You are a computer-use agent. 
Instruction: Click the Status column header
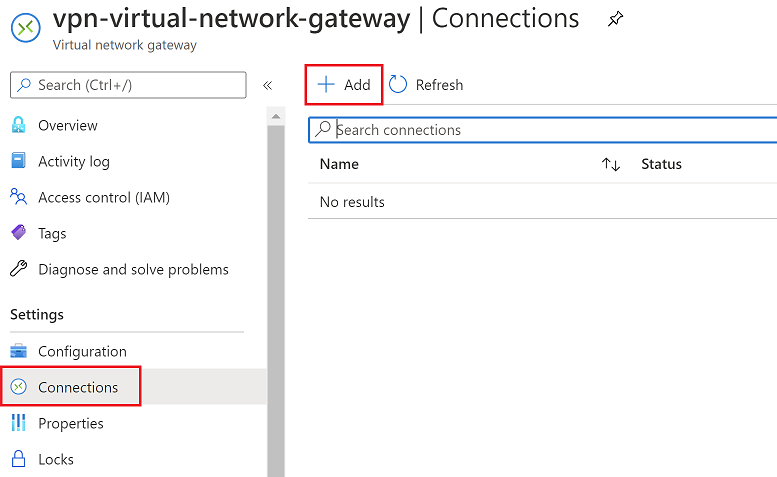pyautogui.click(x=662, y=164)
